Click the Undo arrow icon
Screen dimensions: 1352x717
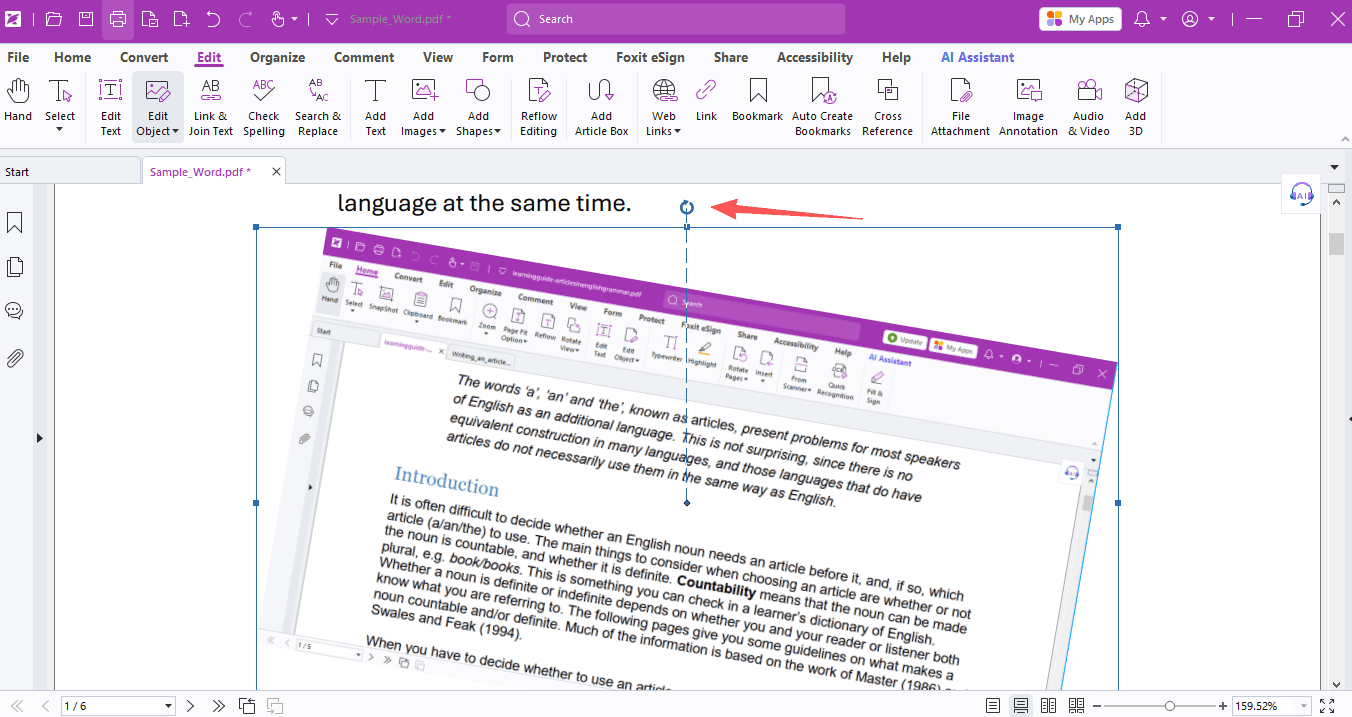click(x=213, y=19)
